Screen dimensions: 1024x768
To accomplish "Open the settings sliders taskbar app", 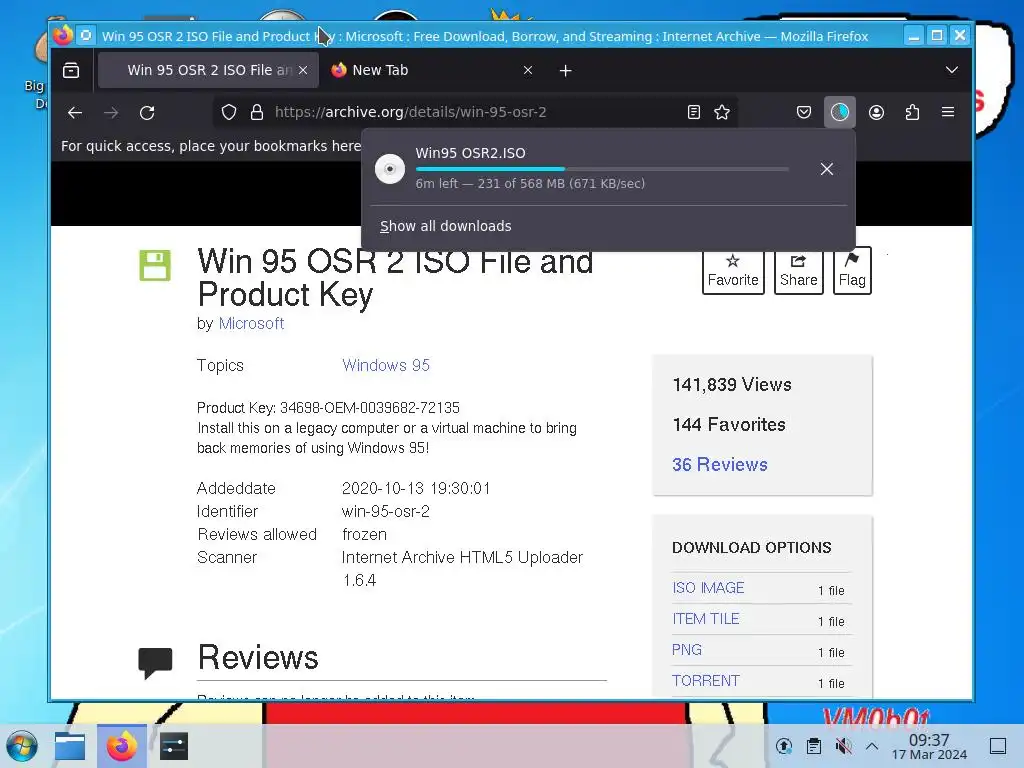I will pyautogui.click(x=174, y=746).
